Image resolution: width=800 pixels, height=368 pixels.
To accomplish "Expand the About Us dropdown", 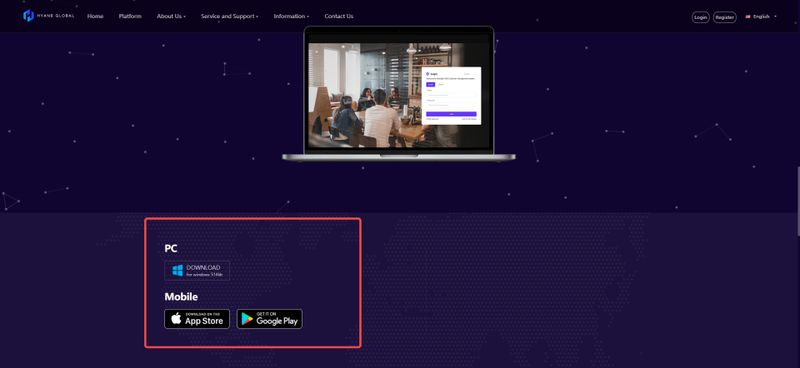I will 171,16.
